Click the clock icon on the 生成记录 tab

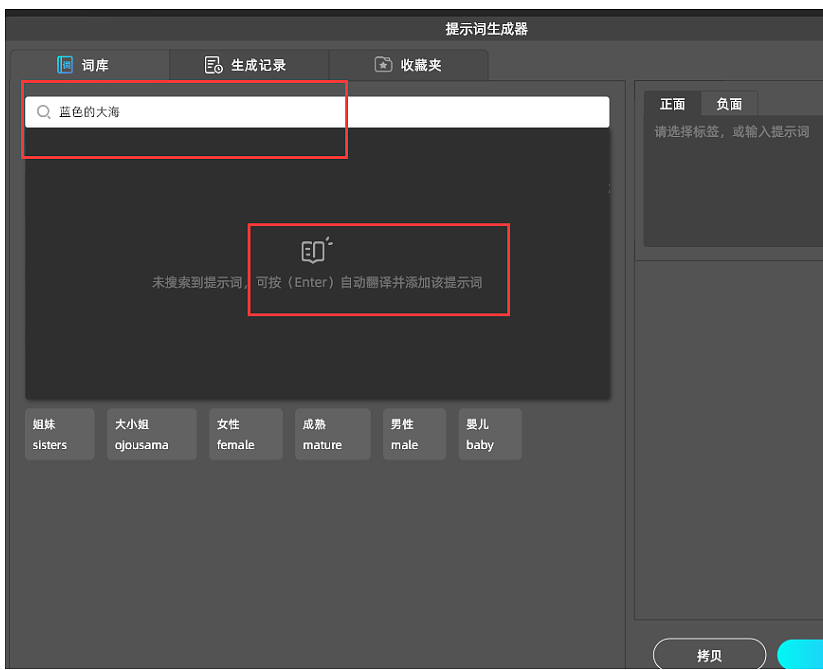click(213, 63)
